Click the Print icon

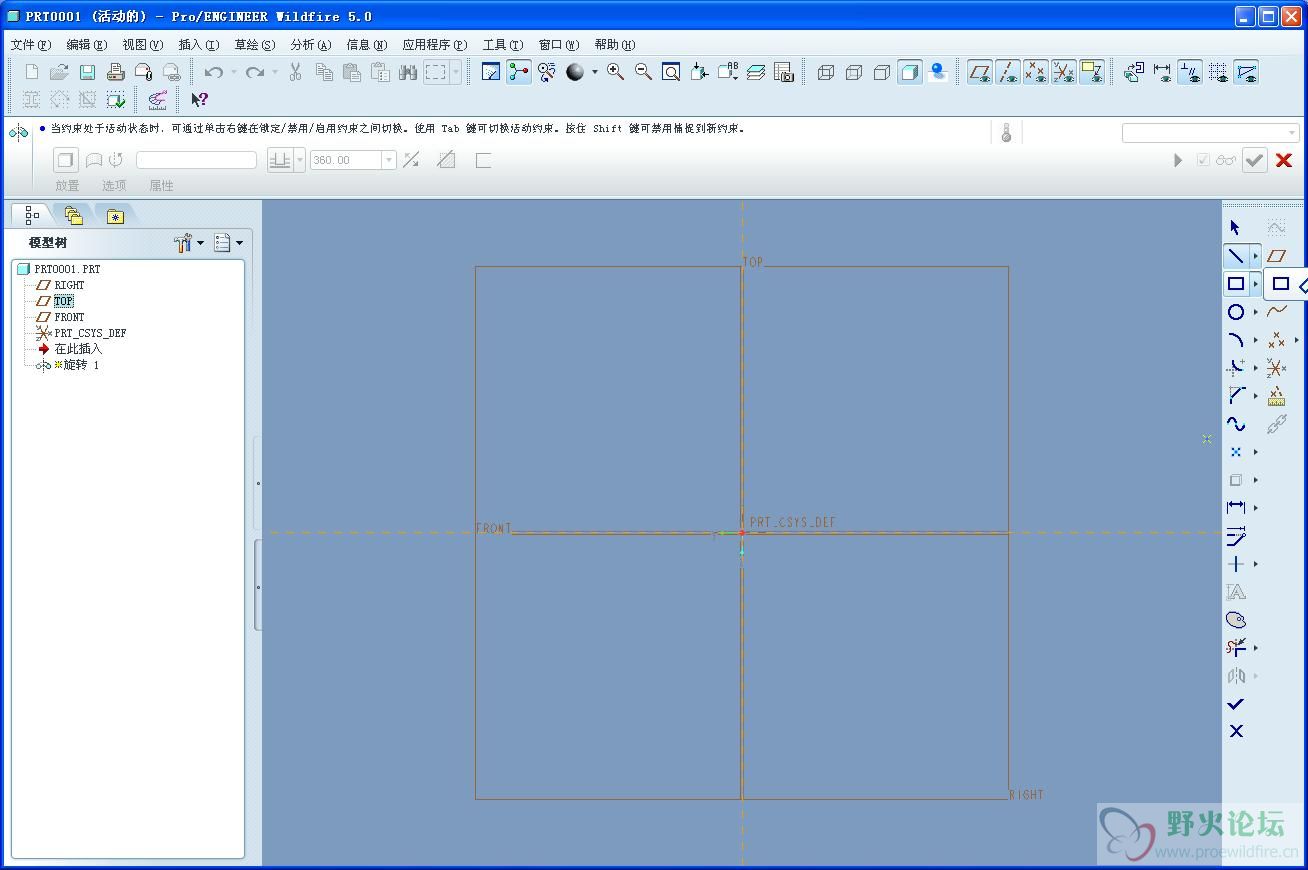(x=115, y=72)
